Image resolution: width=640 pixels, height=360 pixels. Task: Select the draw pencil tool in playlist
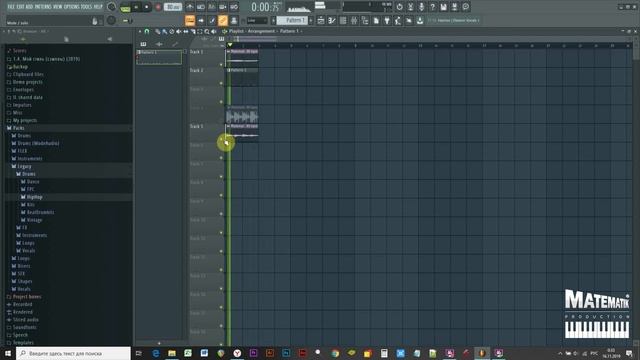[158, 31]
